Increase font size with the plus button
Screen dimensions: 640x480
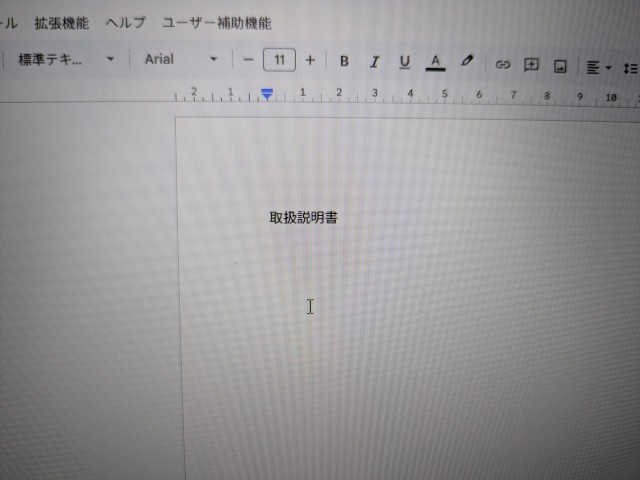click(x=310, y=60)
